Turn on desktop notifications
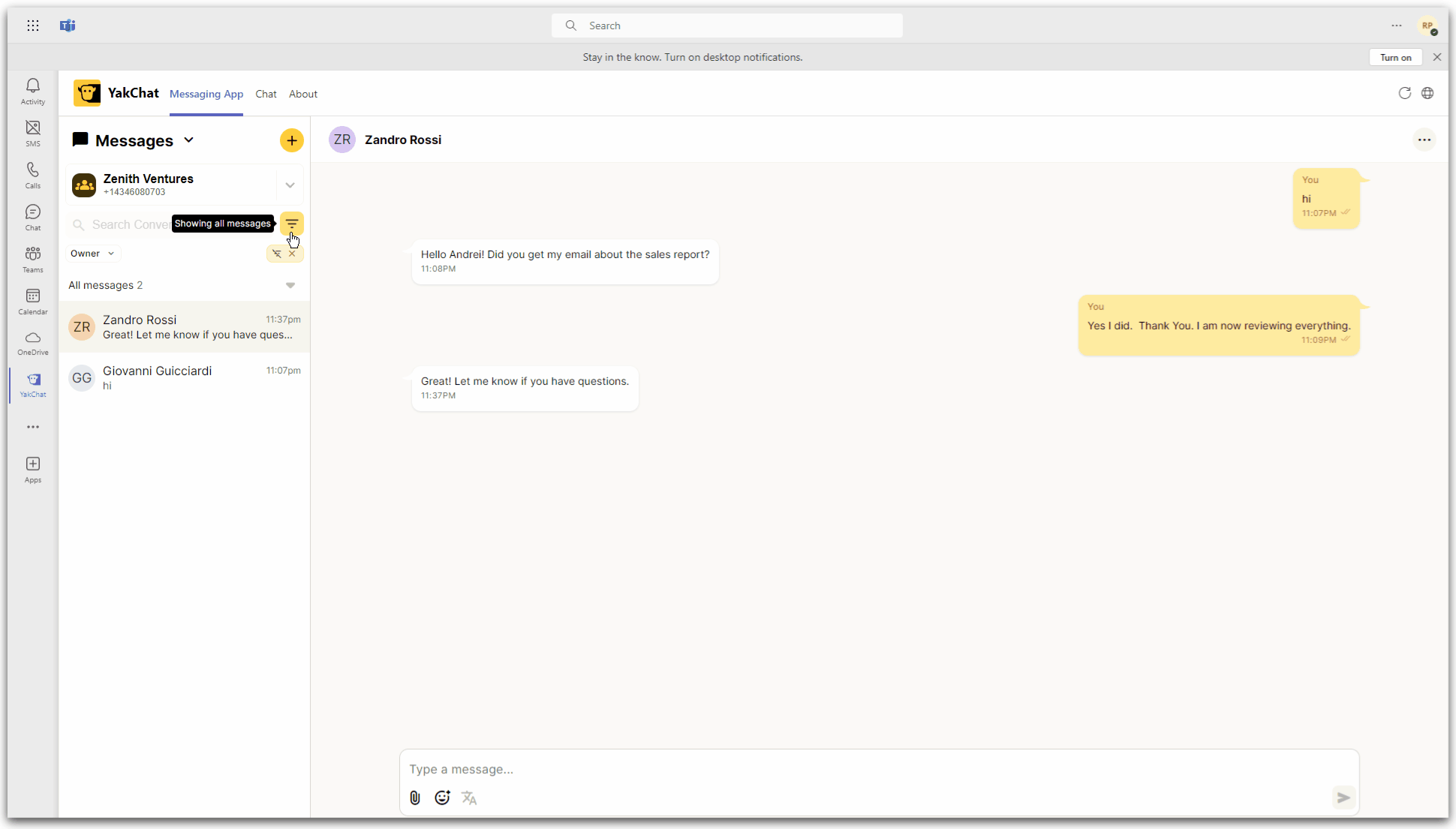This screenshot has width=1456, height=829. [x=1395, y=57]
